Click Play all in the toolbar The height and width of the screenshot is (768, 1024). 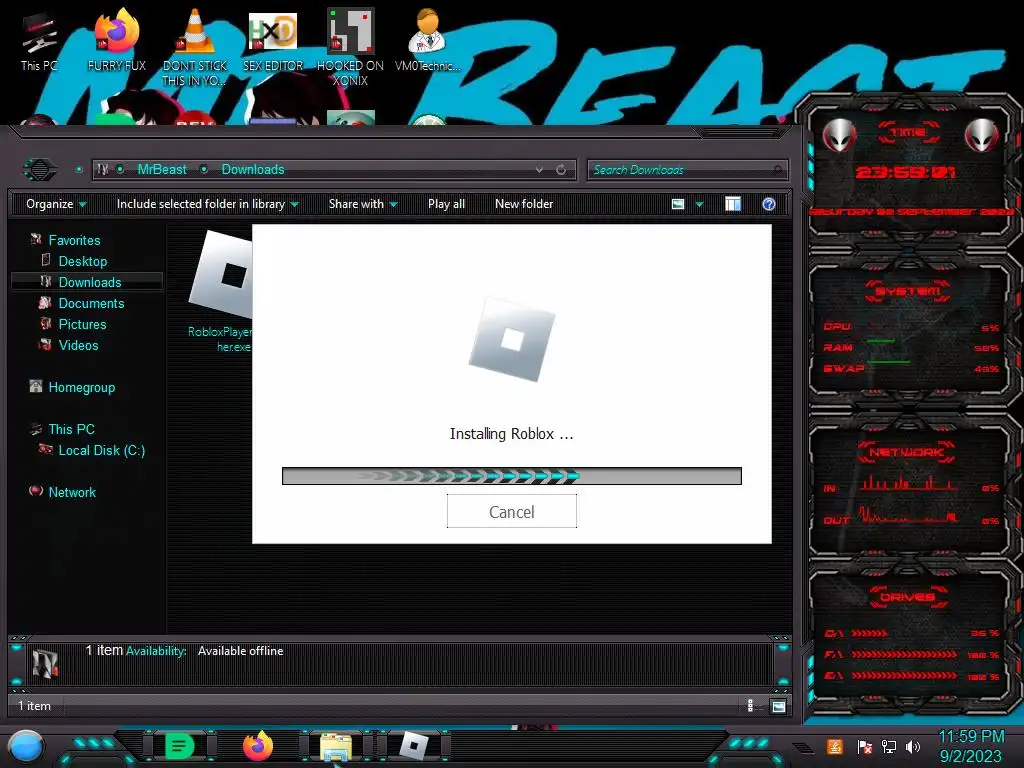[x=446, y=204]
